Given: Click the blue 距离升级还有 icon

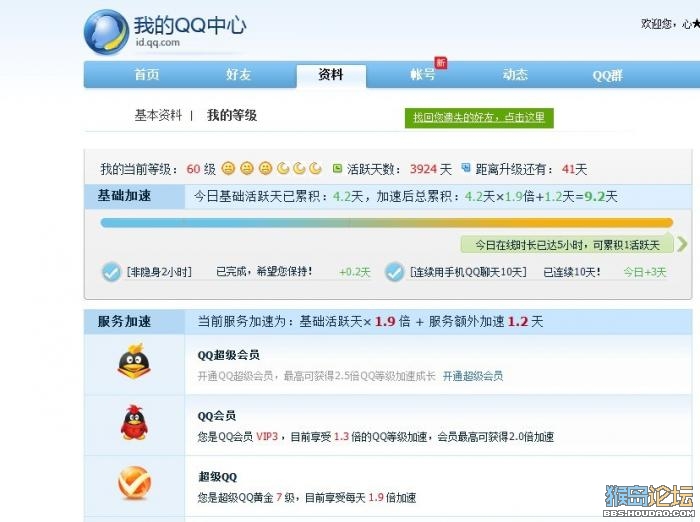Looking at the screenshot, I should pyautogui.click(x=466, y=168).
